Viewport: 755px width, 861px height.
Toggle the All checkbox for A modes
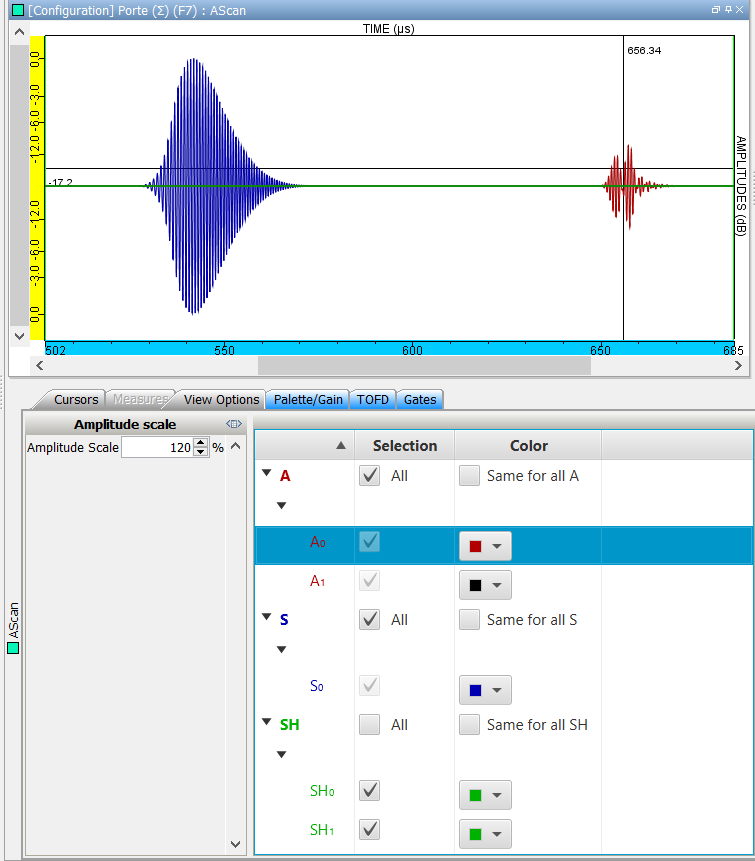[x=370, y=476]
